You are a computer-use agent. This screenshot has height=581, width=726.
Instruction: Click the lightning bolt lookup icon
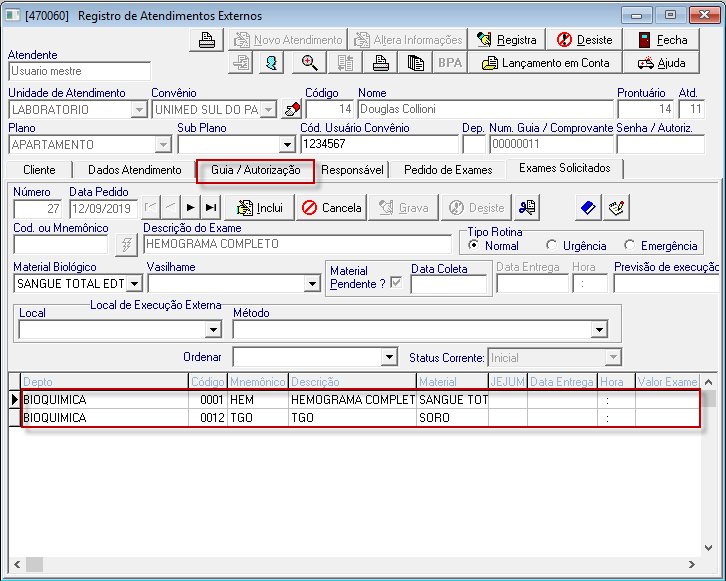pos(126,244)
